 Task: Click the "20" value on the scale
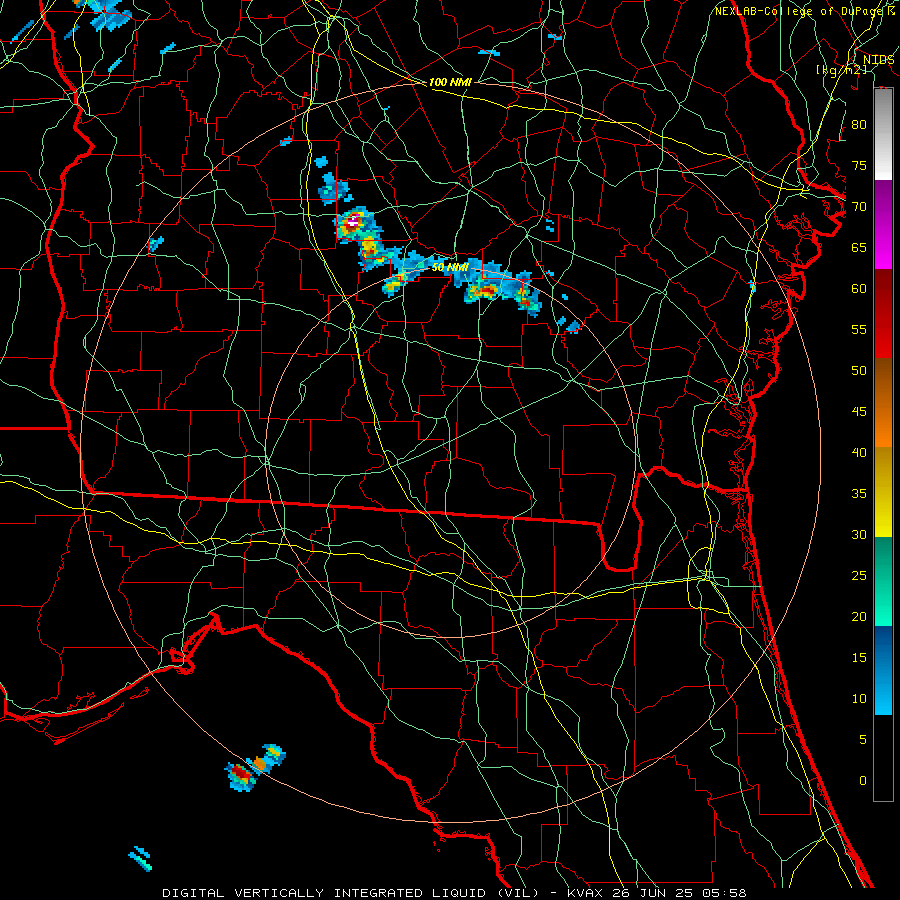(859, 616)
